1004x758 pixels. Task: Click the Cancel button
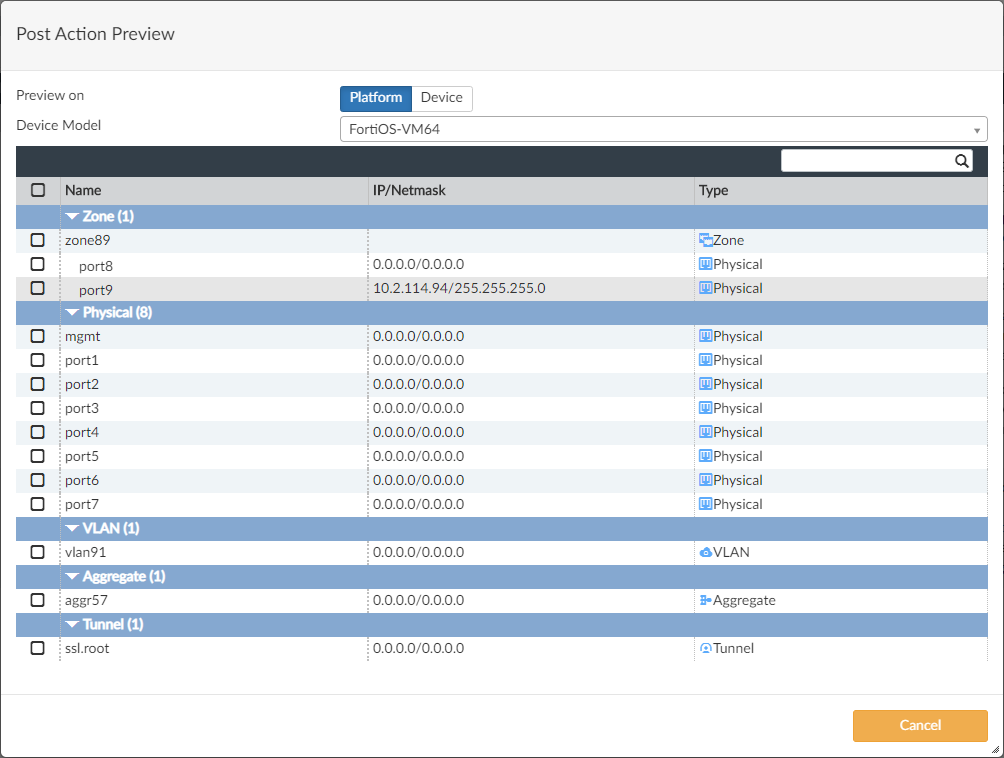click(x=919, y=725)
